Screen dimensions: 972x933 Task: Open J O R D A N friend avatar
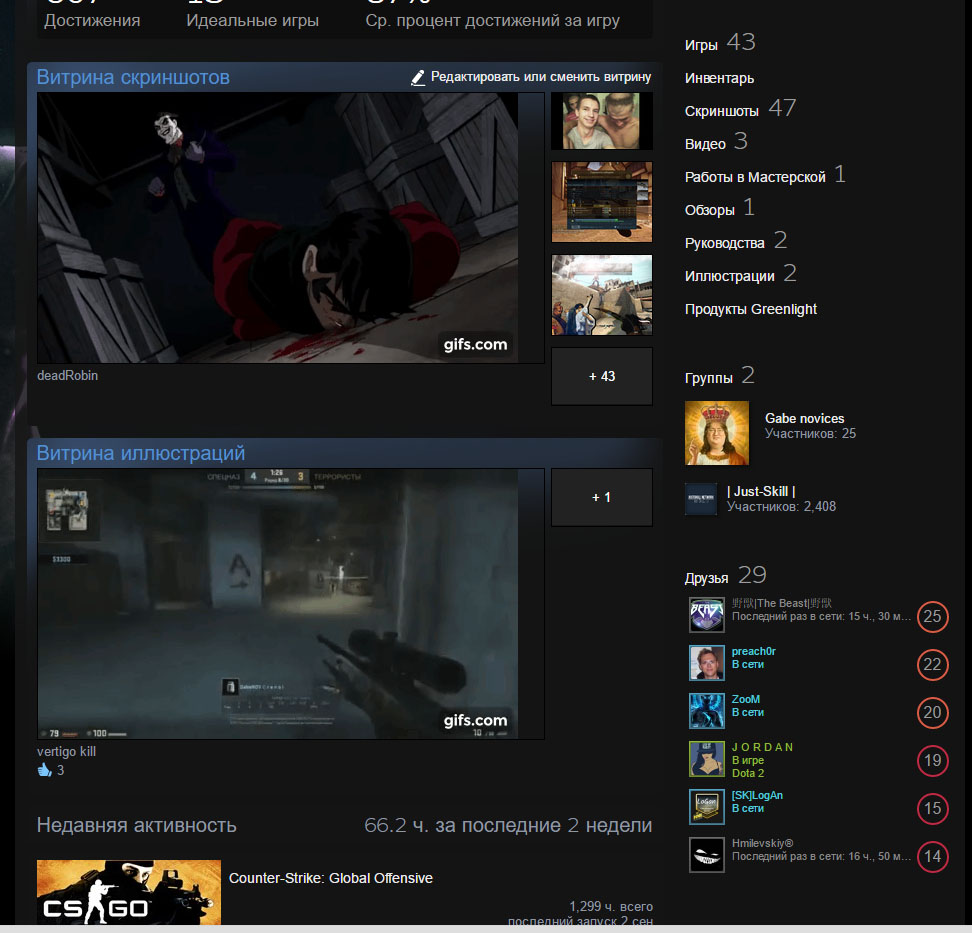click(x=707, y=759)
